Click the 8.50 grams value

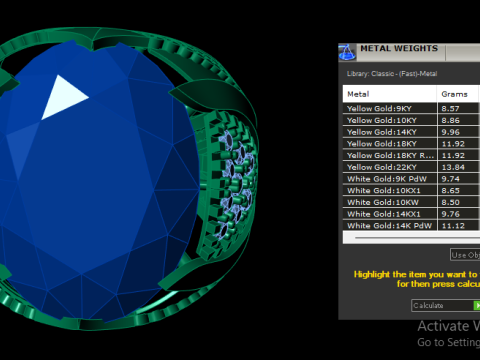[x=450, y=202]
